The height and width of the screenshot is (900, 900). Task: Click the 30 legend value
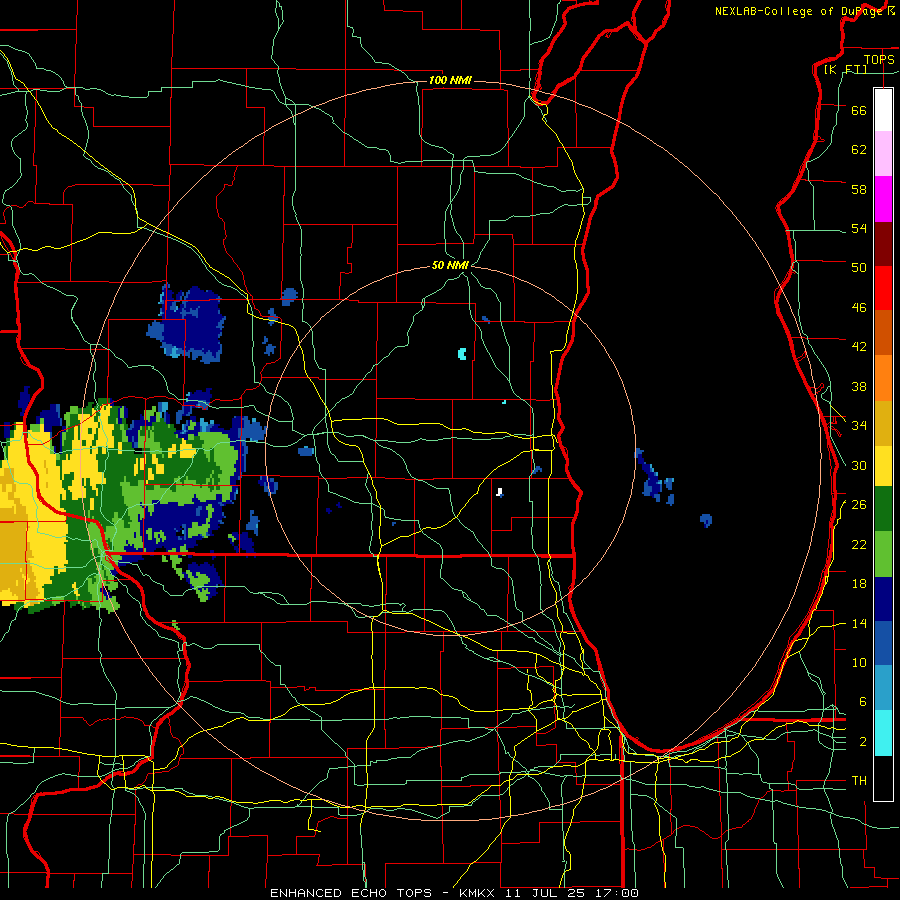[859, 465]
